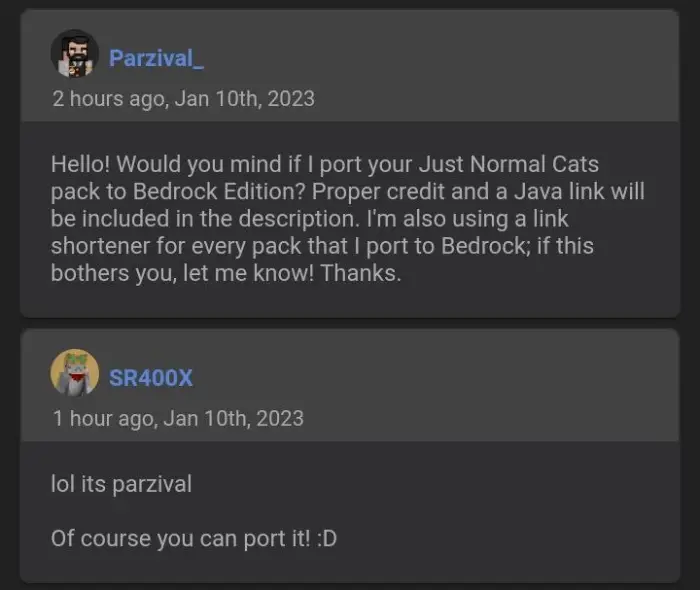
Task: Click Parzival_'s bearded avatar icon
Action: coord(74,55)
